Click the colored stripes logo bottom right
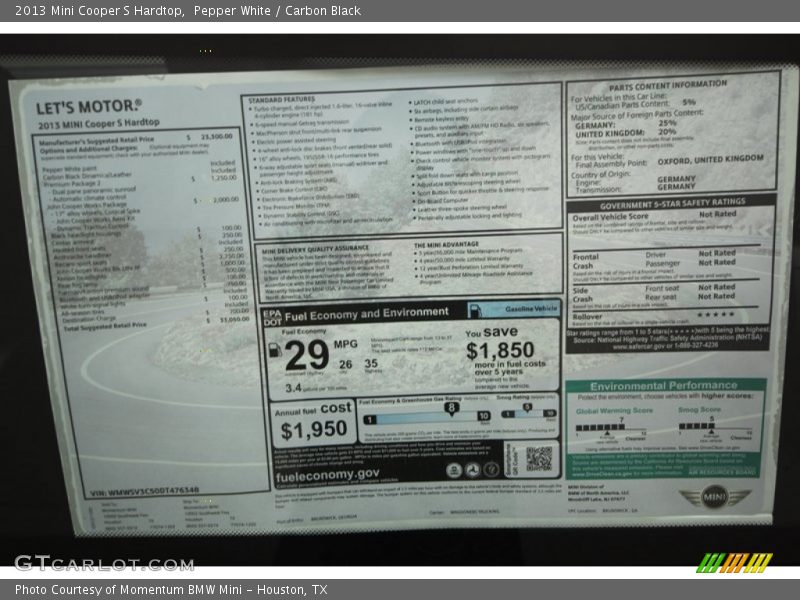Image resolution: width=800 pixels, height=600 pixels. [734, 562]
